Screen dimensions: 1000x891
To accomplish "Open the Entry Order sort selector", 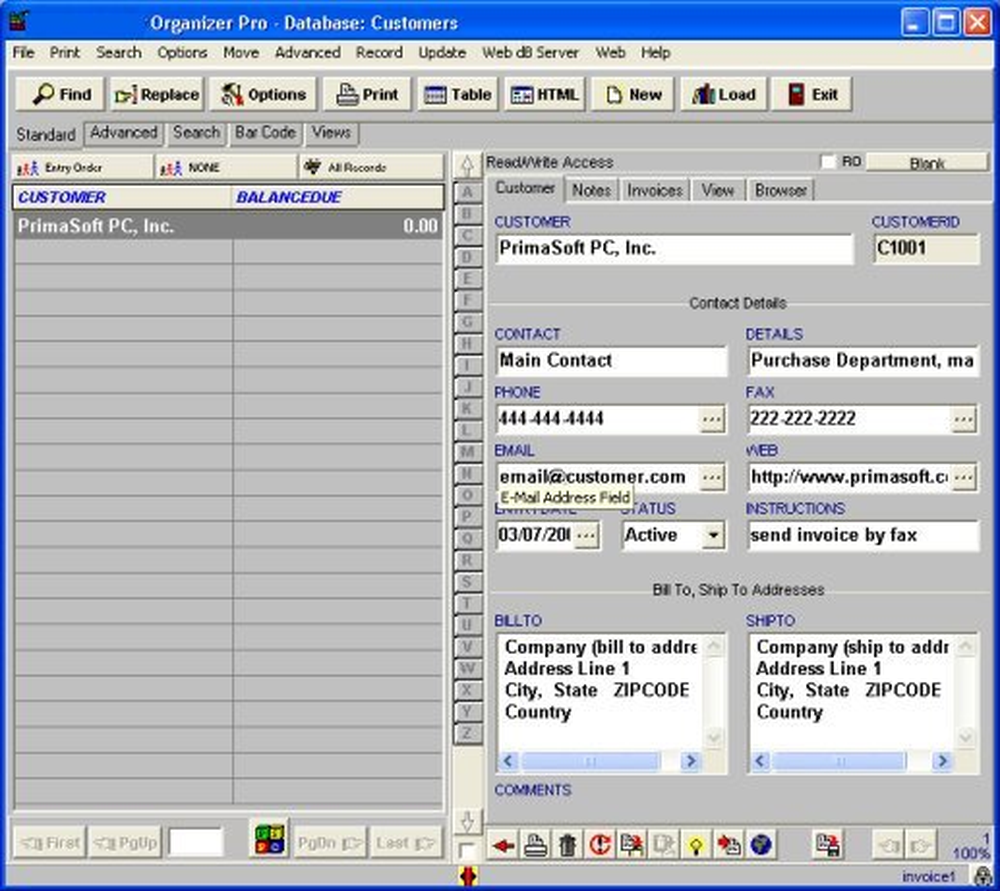I will click(83, 168).
